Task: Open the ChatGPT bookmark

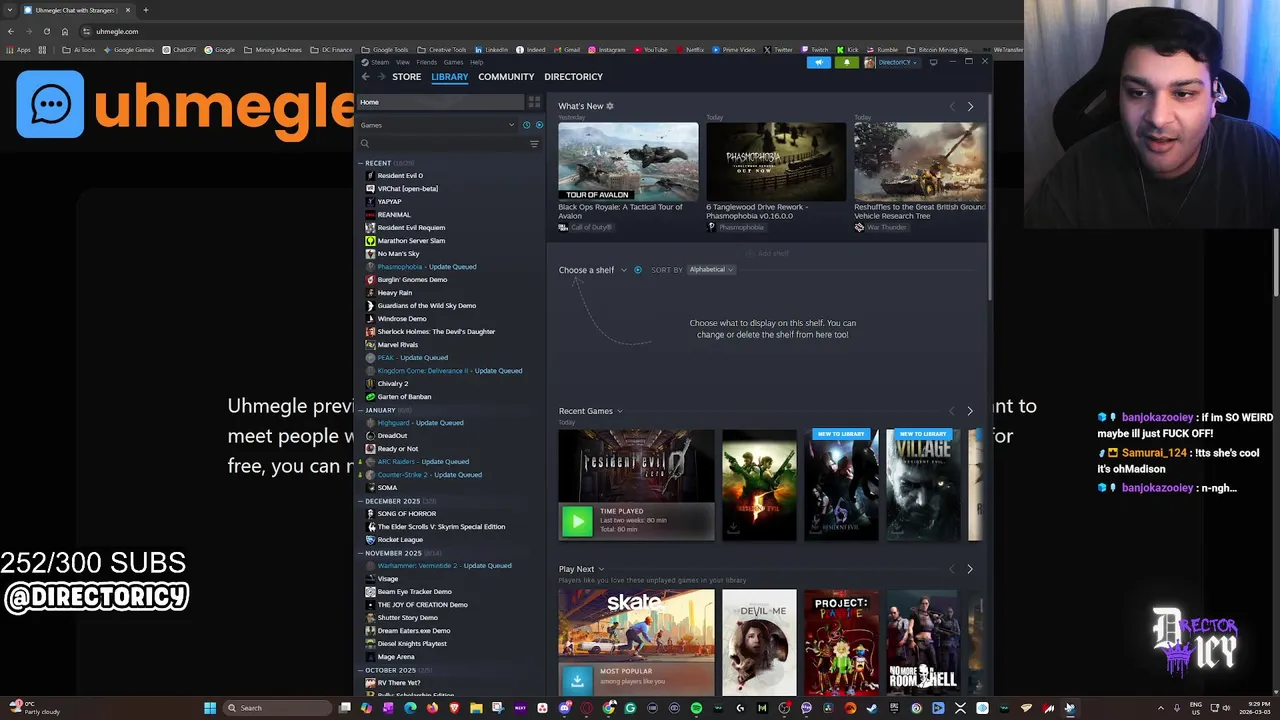Action: [x=179, y=50]
